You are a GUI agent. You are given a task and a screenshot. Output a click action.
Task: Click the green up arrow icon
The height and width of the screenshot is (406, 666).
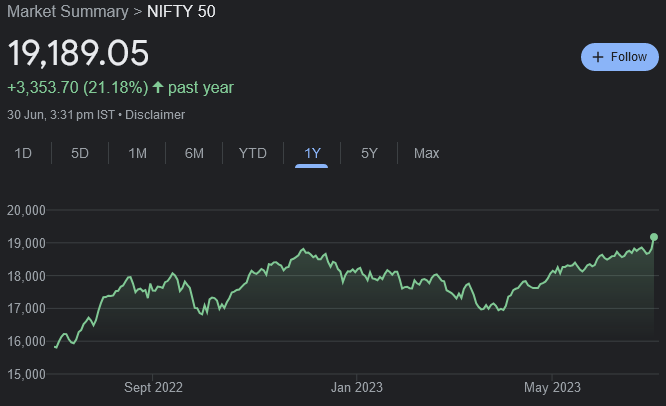[158, 87]
